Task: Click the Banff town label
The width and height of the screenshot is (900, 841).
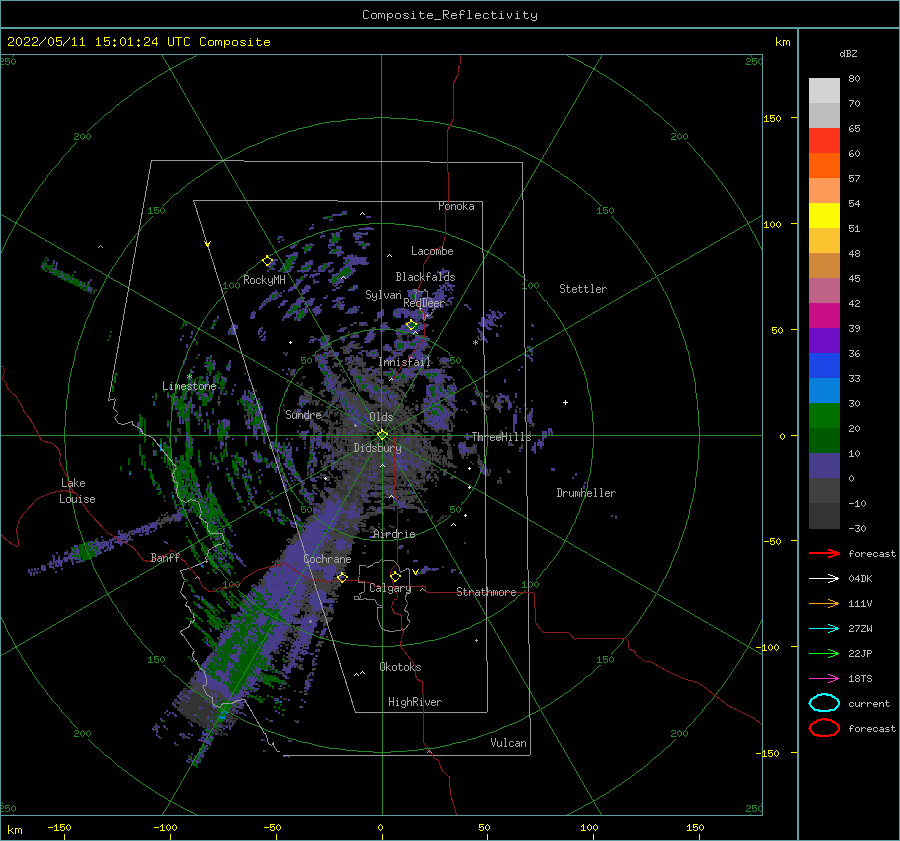Action: [165, 557]
